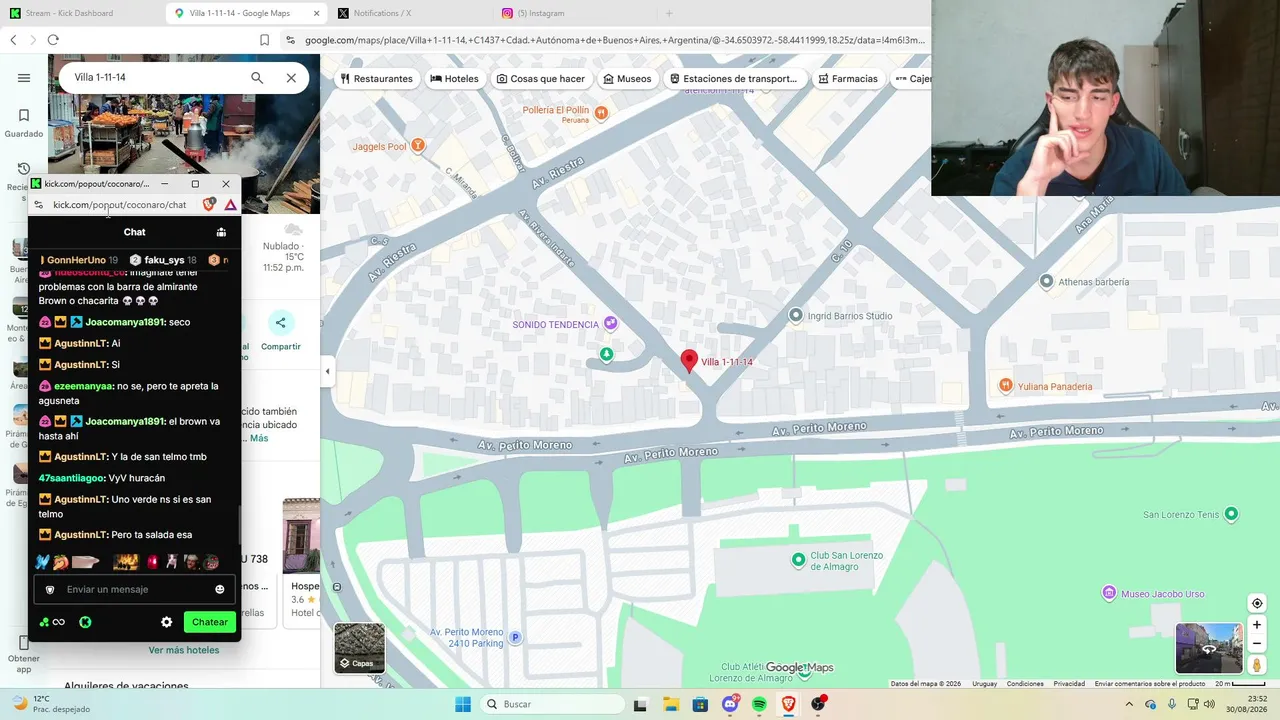The image size is (1280, 720).
Task: Zoom in on the map
Action: (x=1257, y=625)
